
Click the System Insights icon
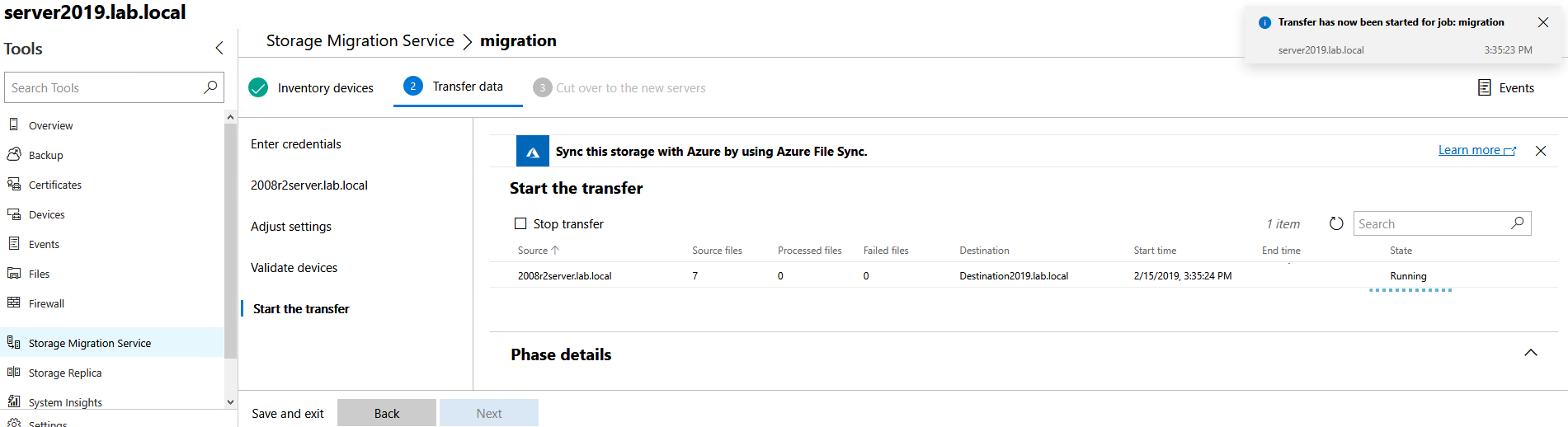(14, 401)
